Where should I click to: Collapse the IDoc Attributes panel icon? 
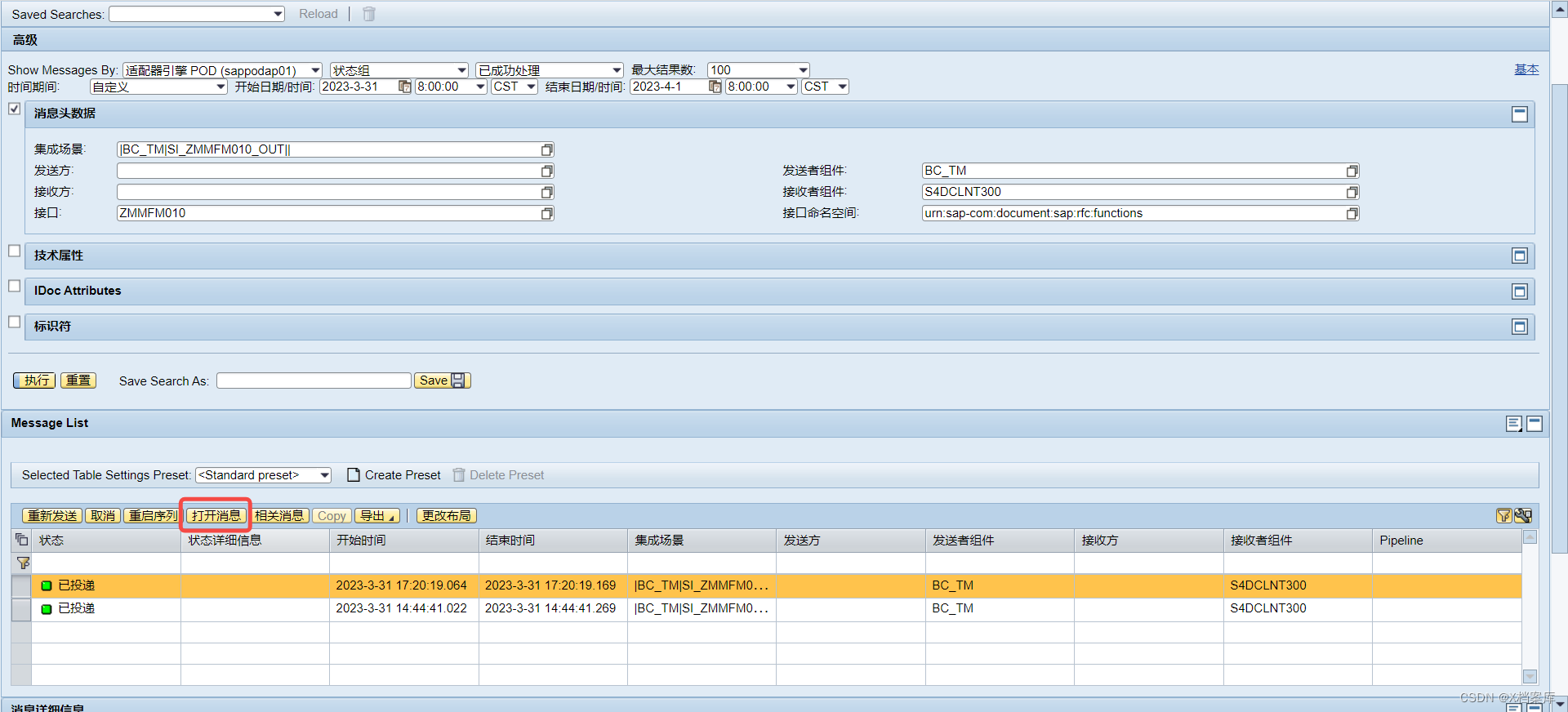[1519, 291]
